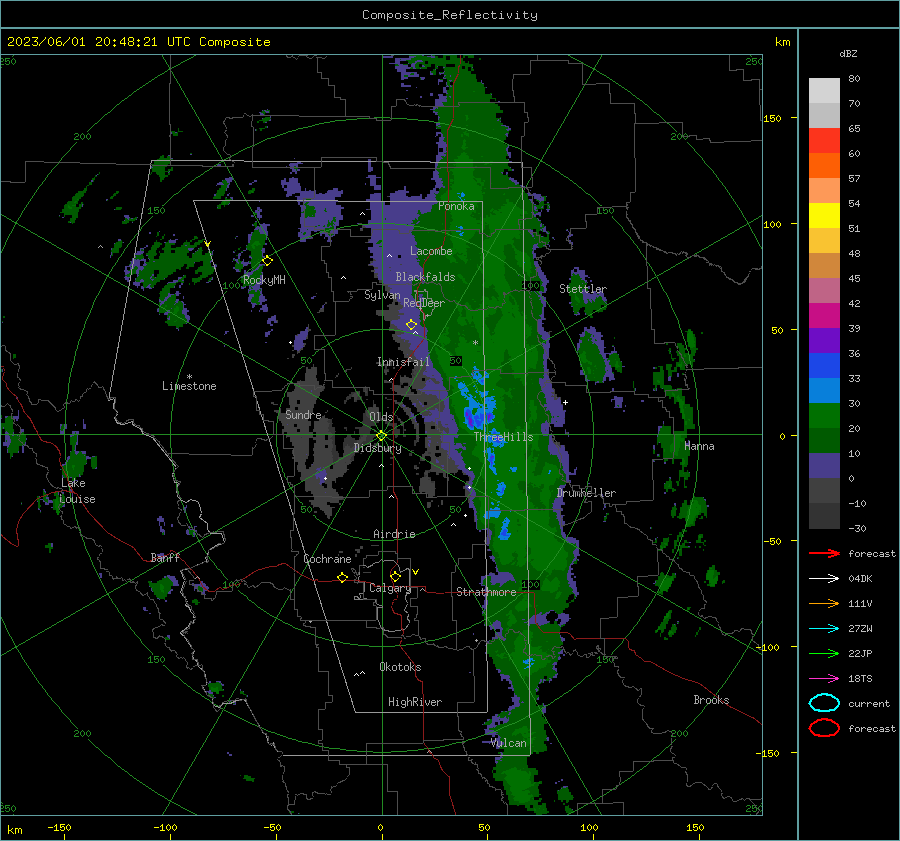Click the Limestone label
Screen dimensions: 900x841
point(189,386)
